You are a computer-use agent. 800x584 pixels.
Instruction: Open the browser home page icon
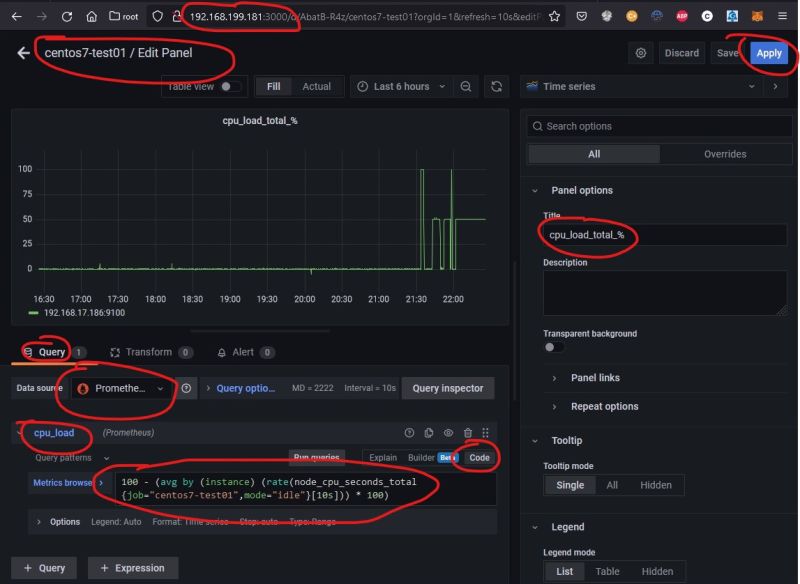point(91,16)
